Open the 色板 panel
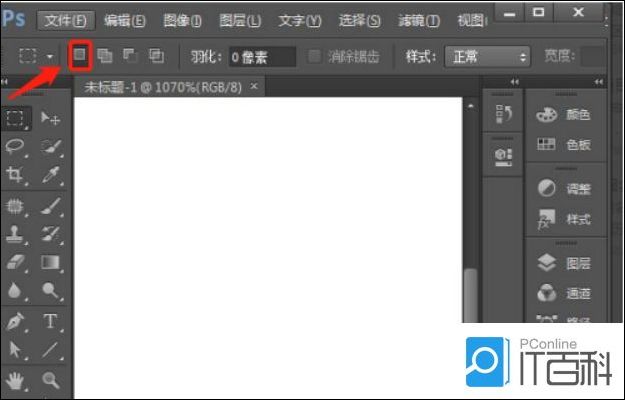 (563, 145)
